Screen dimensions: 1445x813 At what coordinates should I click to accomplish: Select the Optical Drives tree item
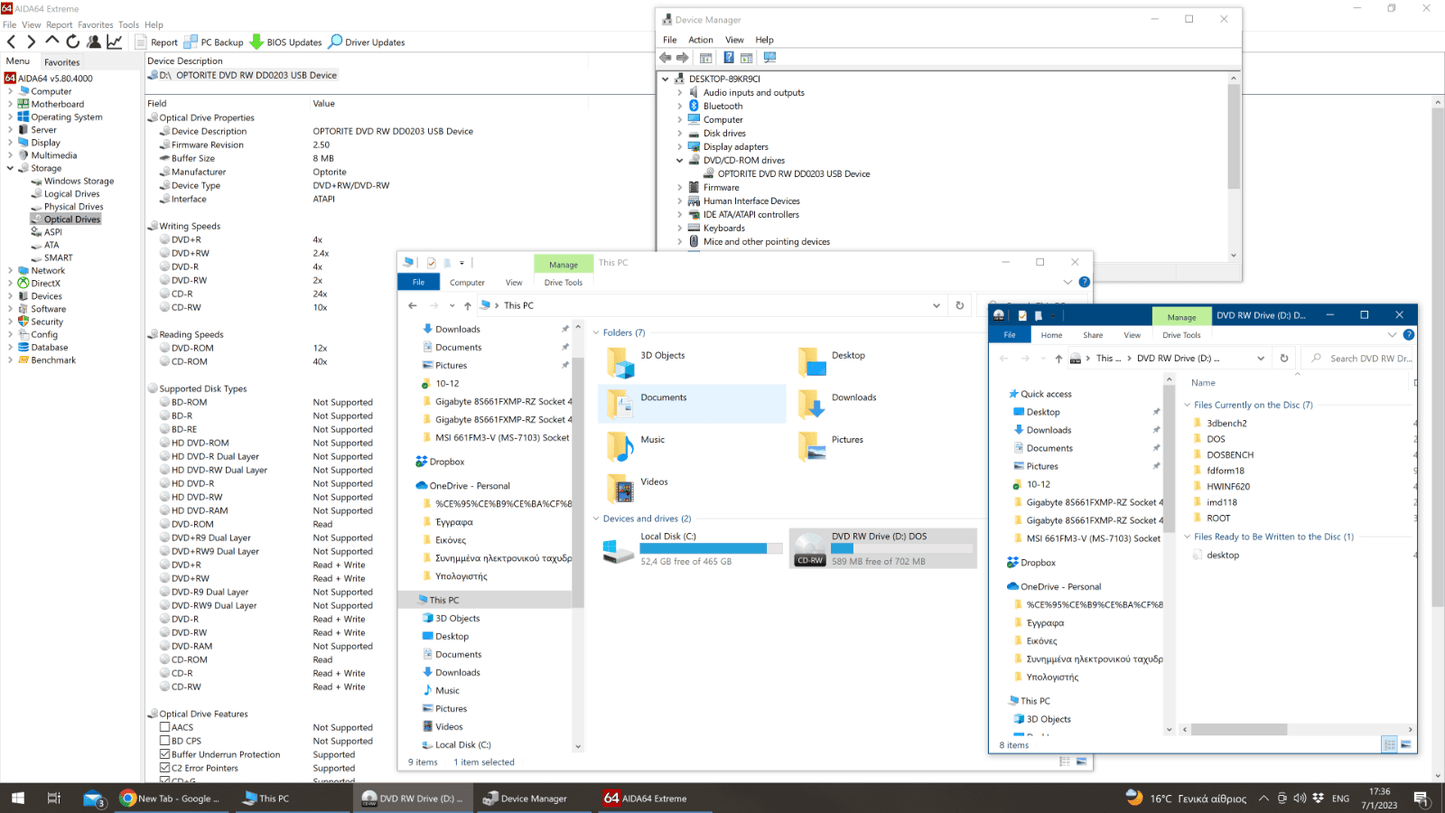72,219
